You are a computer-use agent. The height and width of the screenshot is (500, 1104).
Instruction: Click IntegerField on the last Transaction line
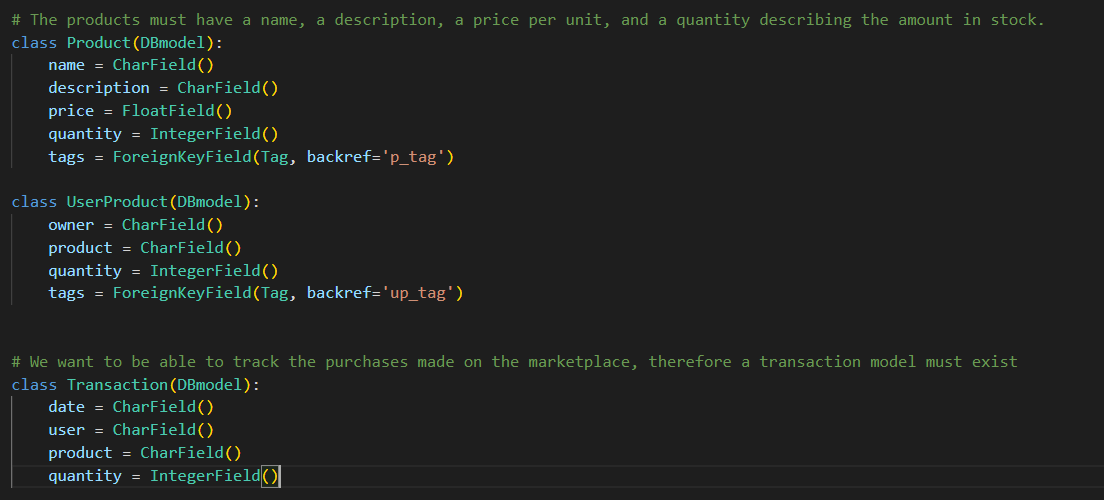[205, 476]
